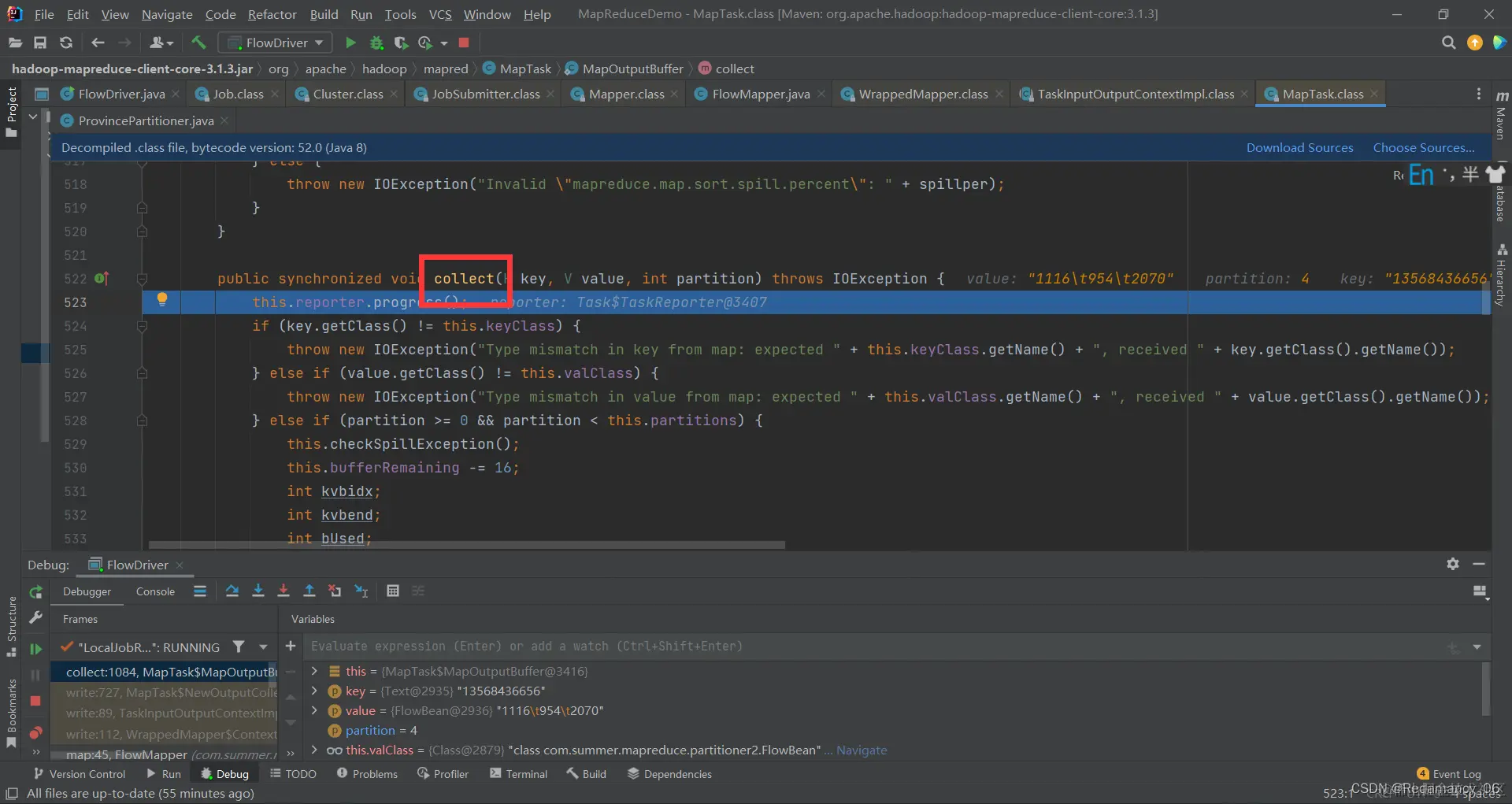Open the expression history dropdown in Variables
This screenshot has width=1512, height=804.
(1477, 647)
